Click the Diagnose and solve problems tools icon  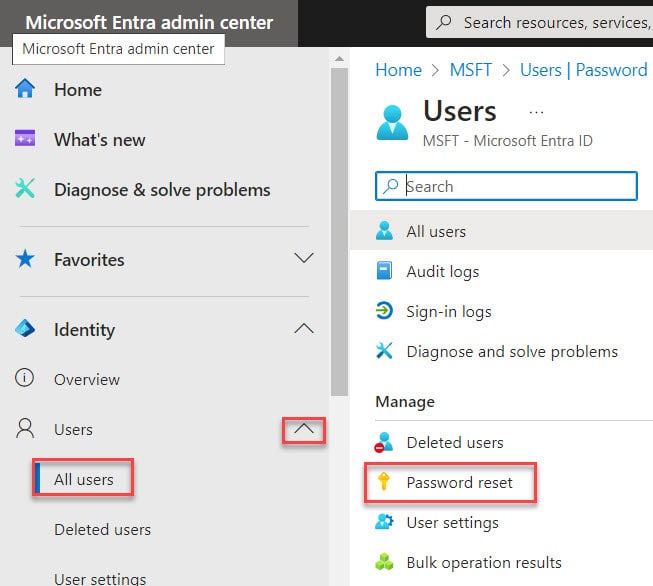tap(384, 351)
